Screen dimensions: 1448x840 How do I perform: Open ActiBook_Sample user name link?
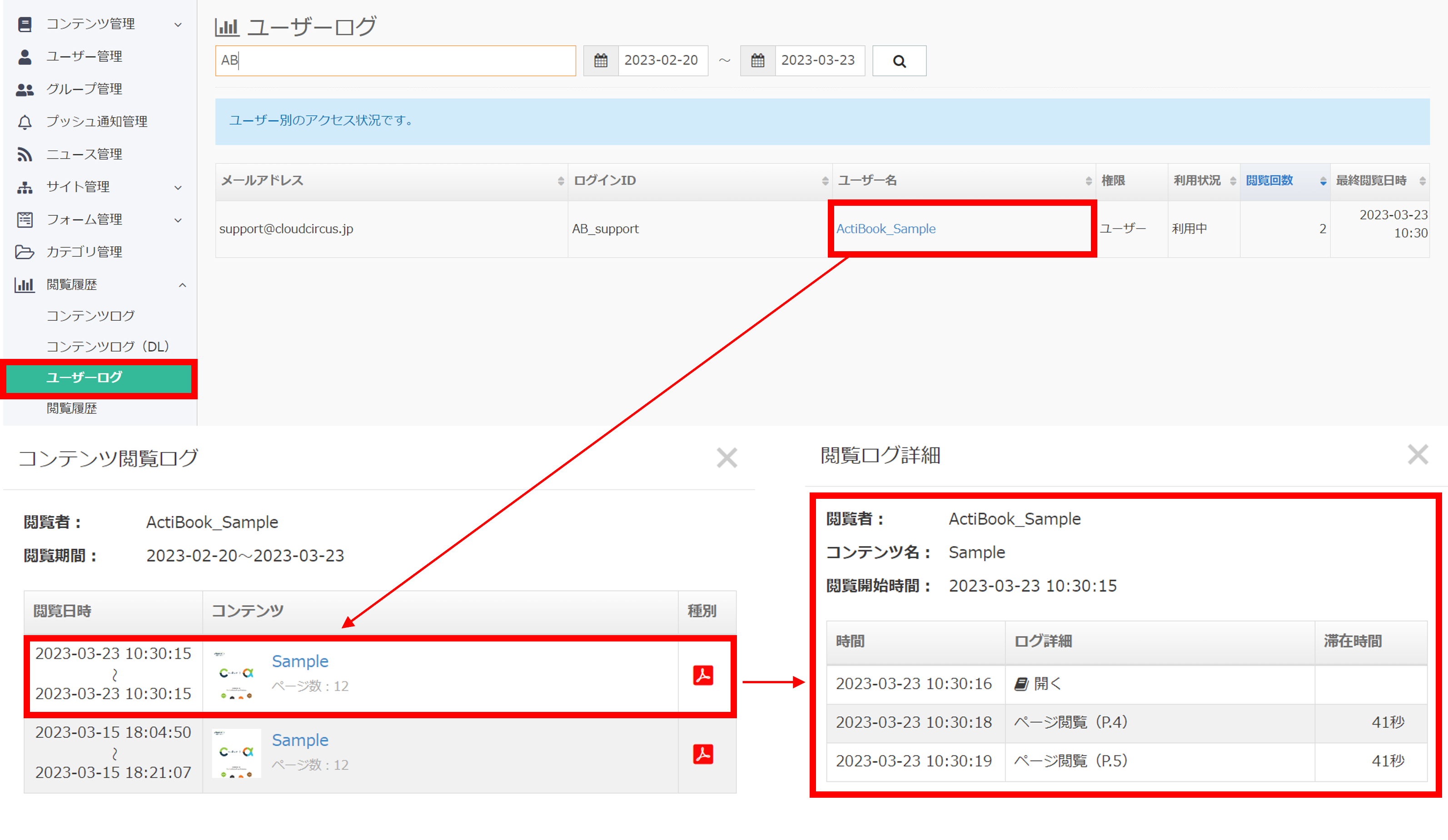click(886, 229)
